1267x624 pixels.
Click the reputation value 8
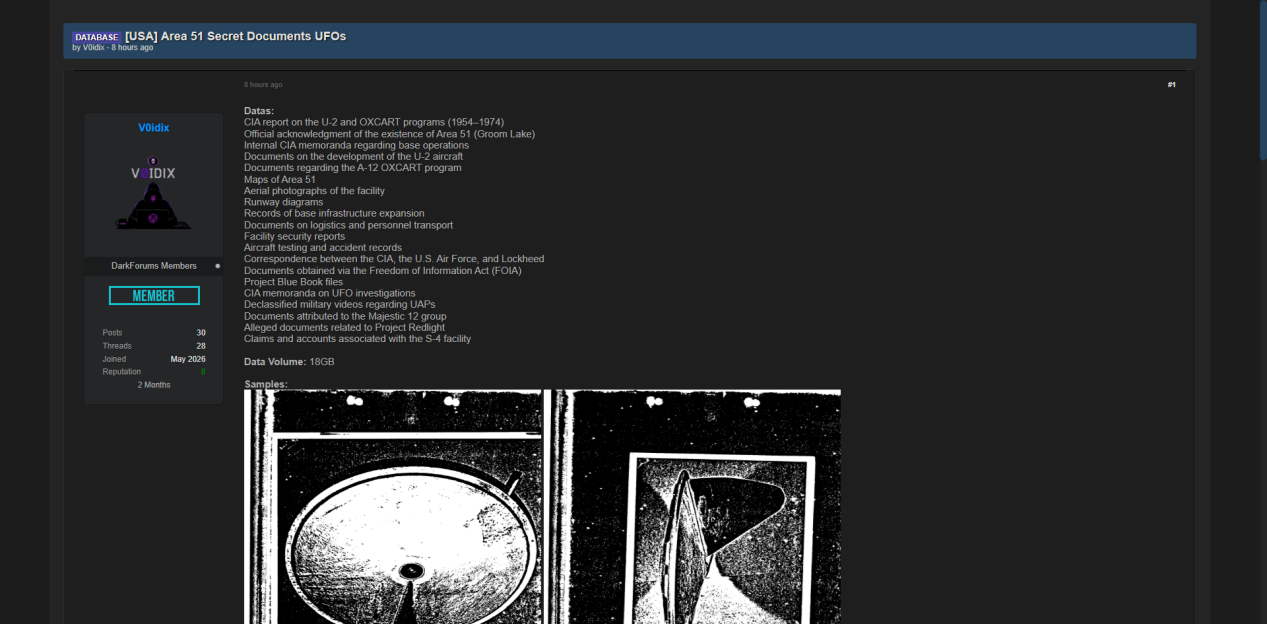[203, 372]
